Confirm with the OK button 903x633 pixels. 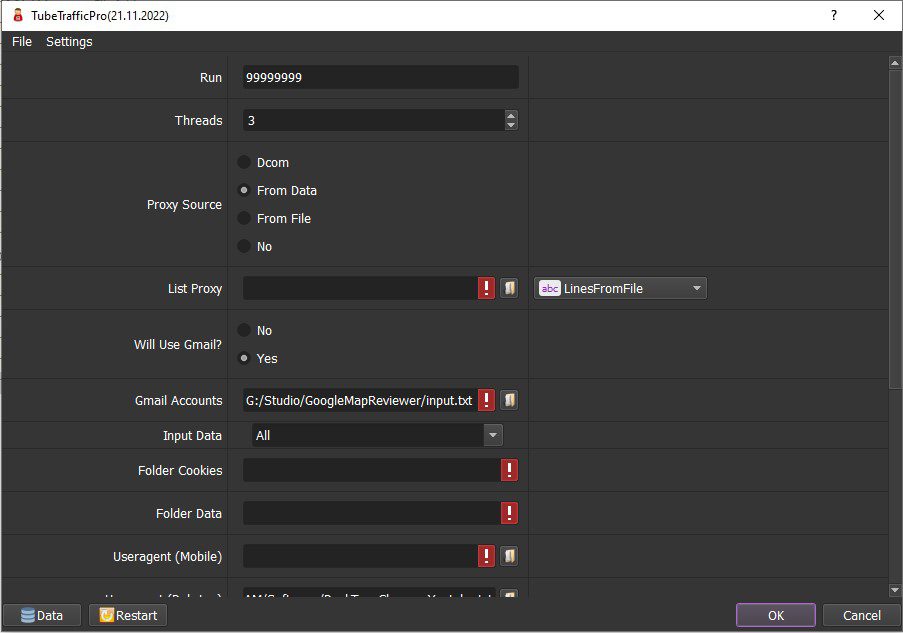tap(776, 615)
